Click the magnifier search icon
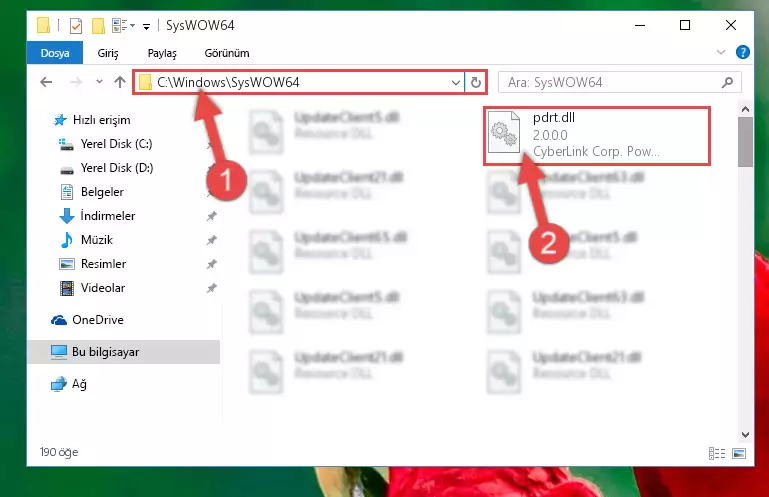This screenshot has width=769, height=497. click(x=728, y=82)
